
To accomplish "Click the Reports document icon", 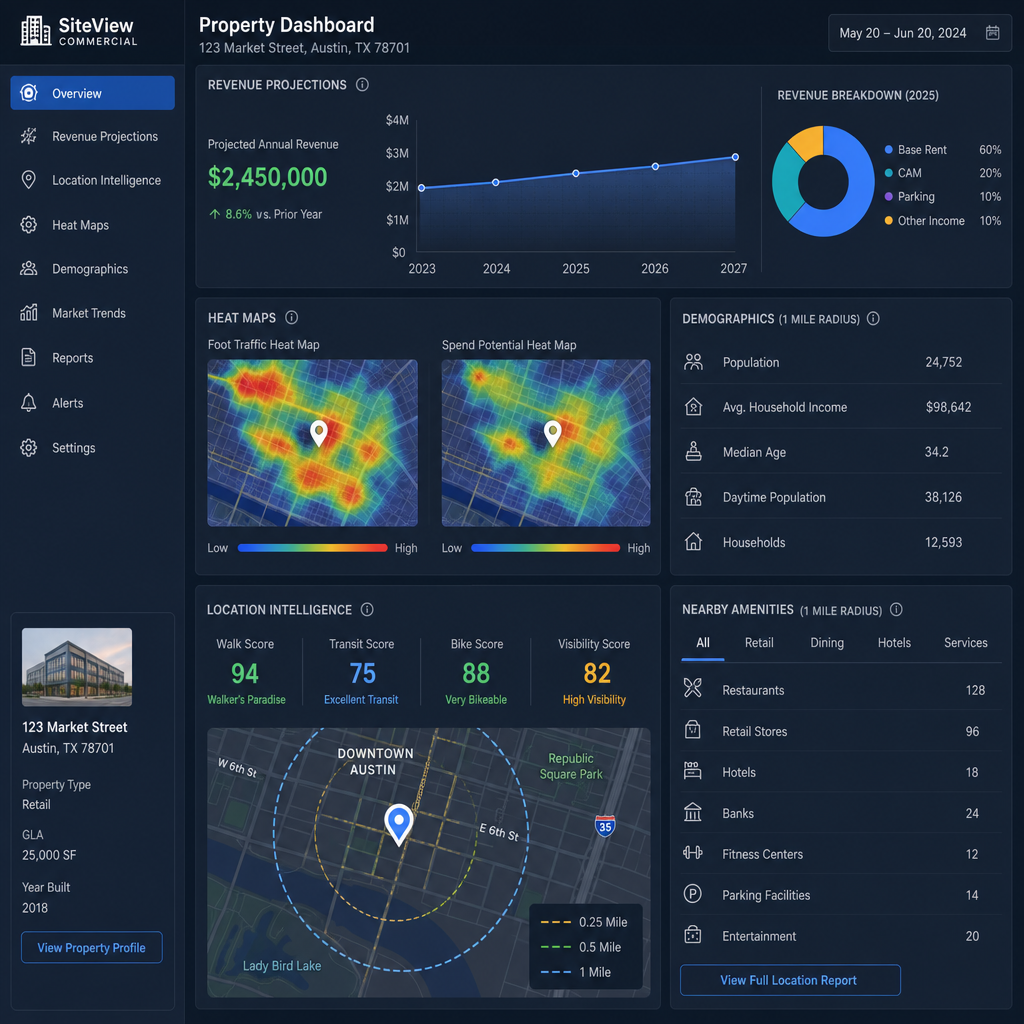I will (29, 357).
